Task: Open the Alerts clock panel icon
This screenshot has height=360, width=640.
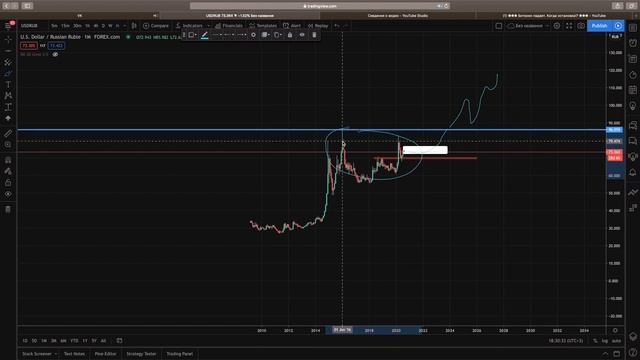Action: pyautogui.click(x=633, y=43)
